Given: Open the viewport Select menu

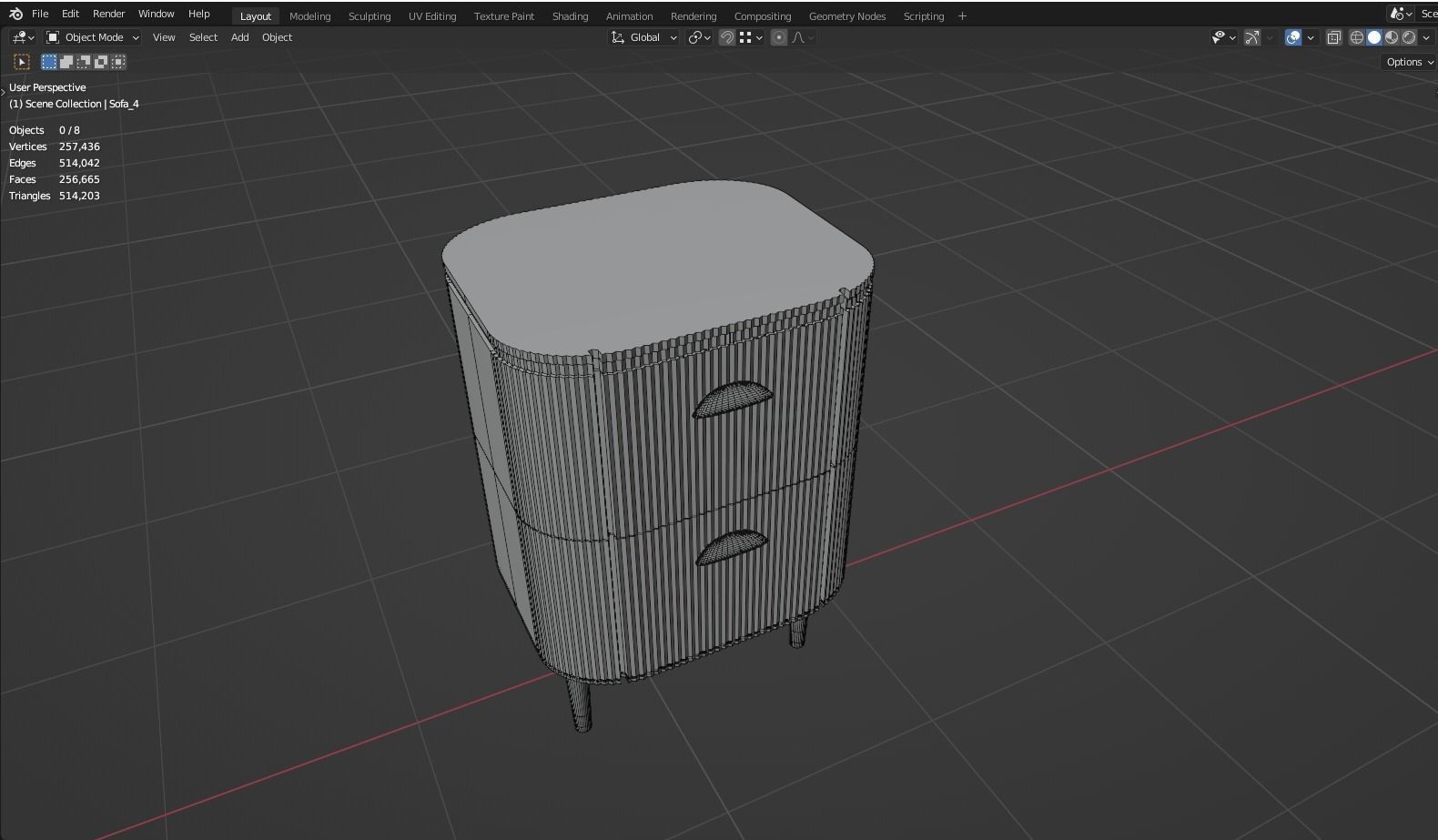Looking at the screenshot, I should click(203, 37).
